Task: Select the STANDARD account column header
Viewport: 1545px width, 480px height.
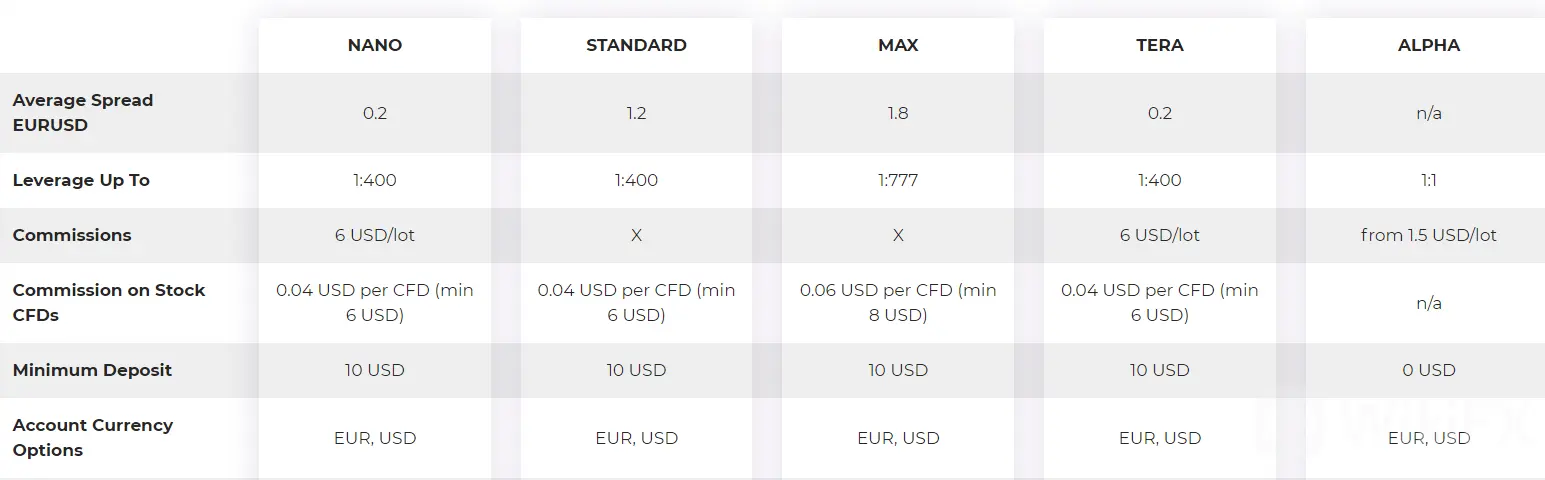Action: coord(636,45)
